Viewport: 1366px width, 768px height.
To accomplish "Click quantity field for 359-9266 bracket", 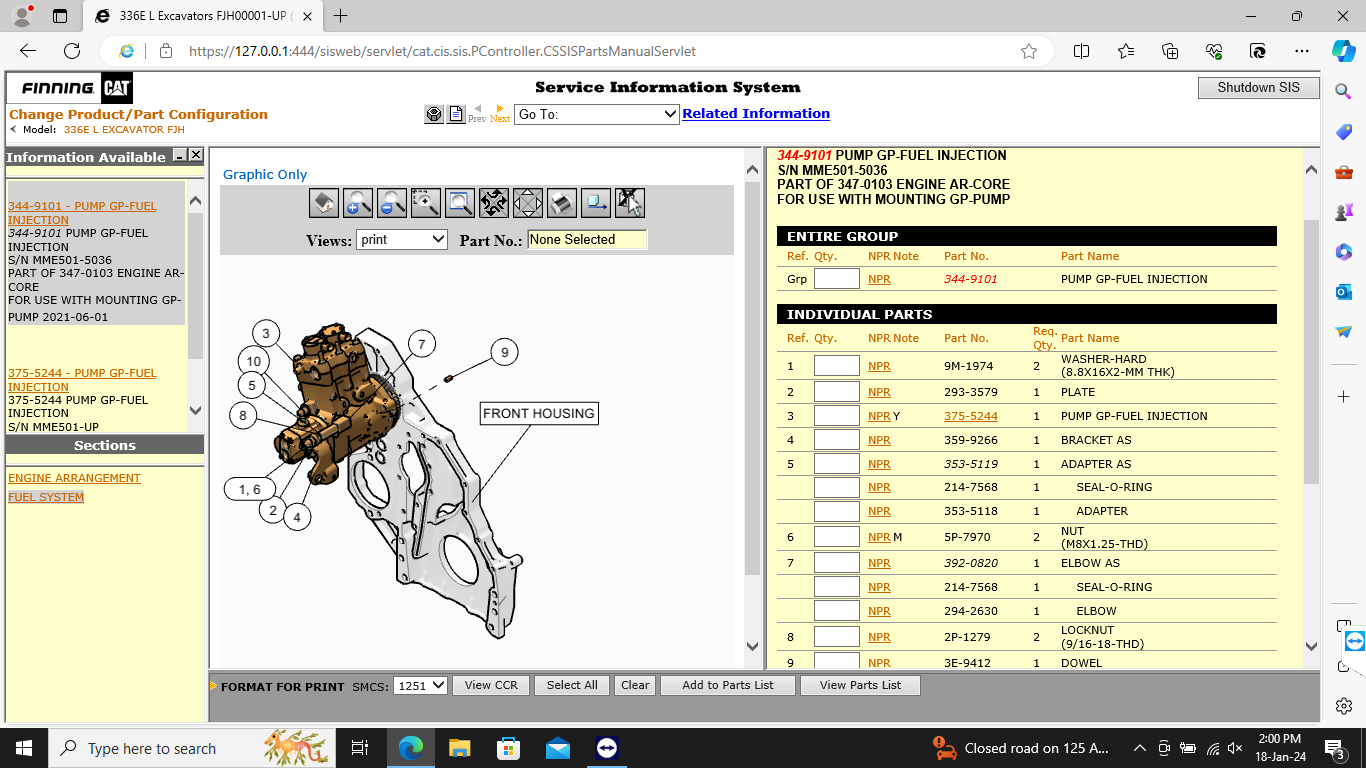I will (837, 440).
